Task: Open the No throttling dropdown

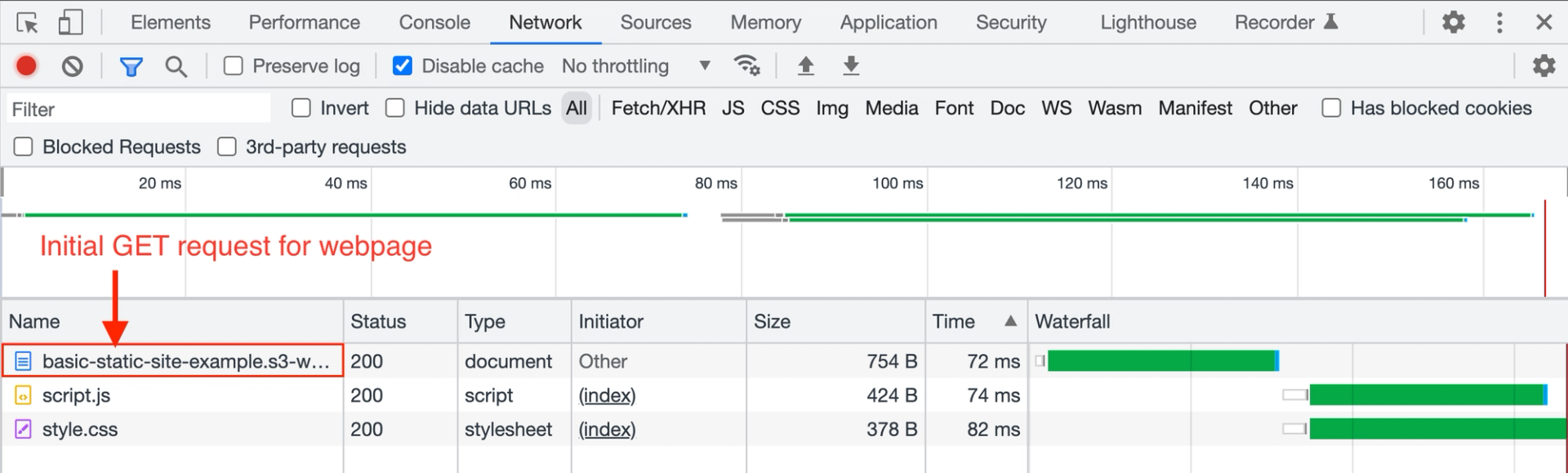Action: click(x=635, y=65)
